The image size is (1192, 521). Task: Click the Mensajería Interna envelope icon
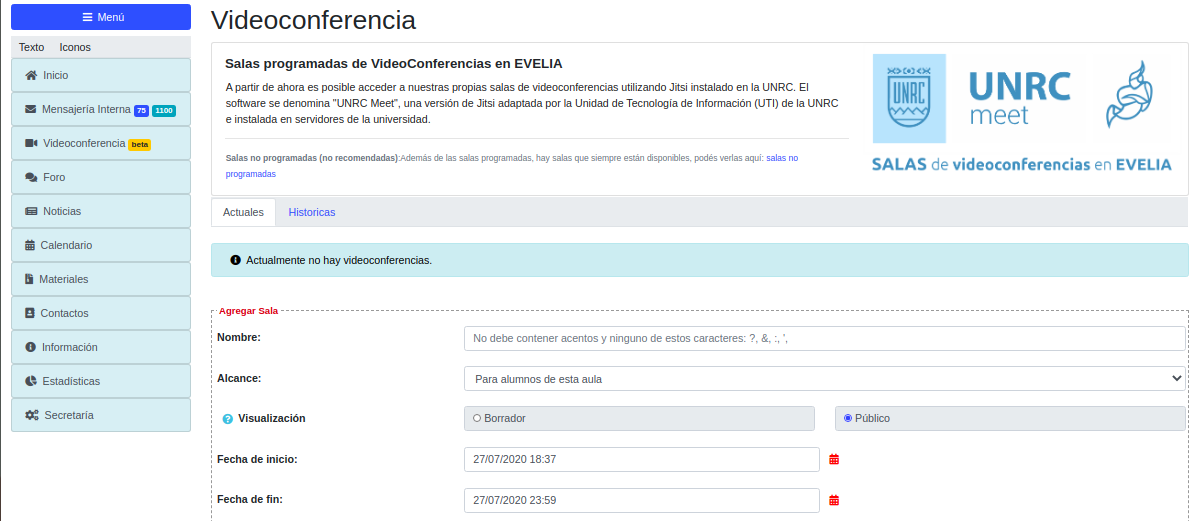click(x=30, y=109)
